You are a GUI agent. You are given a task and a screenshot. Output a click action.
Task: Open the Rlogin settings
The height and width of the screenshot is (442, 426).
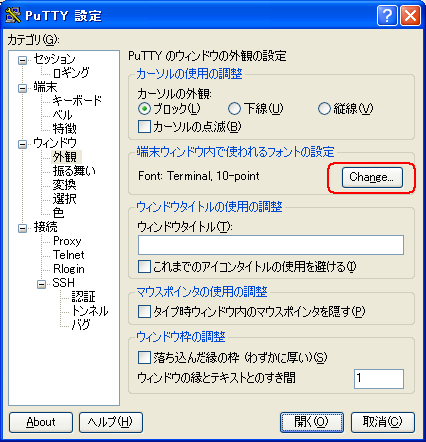[69, 269]
